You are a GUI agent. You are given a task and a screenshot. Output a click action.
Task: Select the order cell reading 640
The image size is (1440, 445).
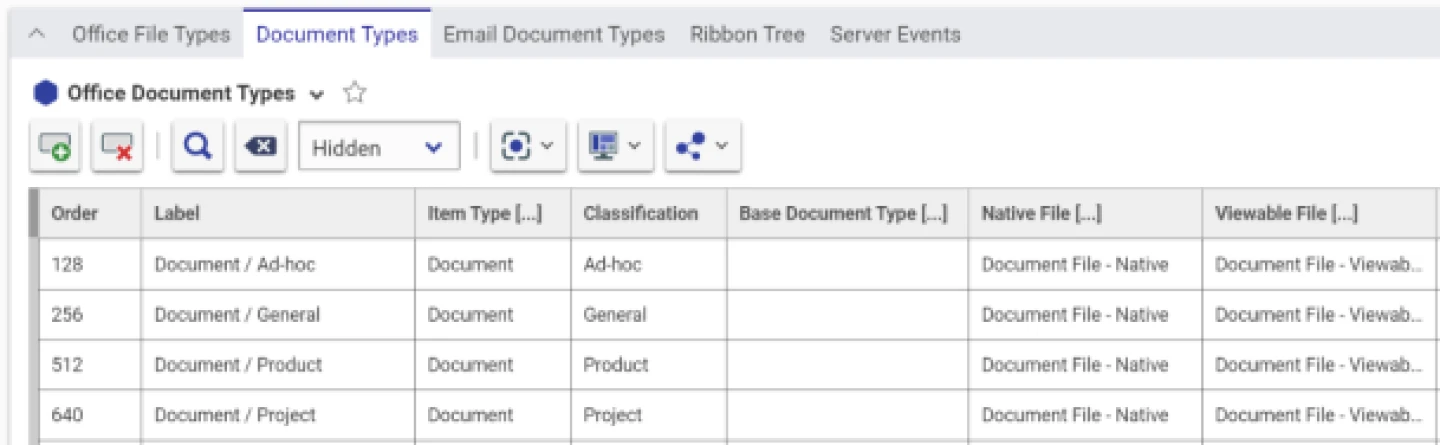tap(90, 415)
